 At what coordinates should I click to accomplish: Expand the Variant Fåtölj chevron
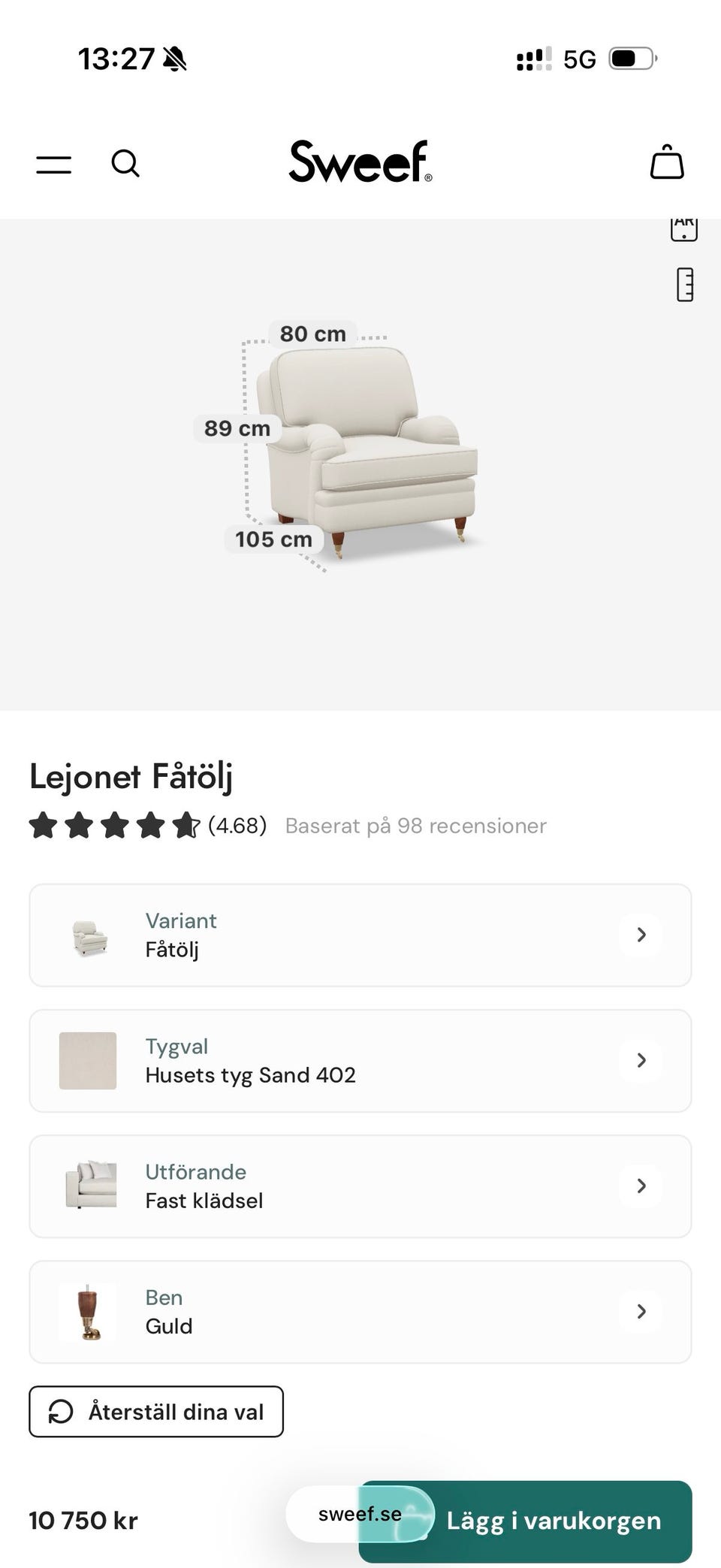(641, 935)
